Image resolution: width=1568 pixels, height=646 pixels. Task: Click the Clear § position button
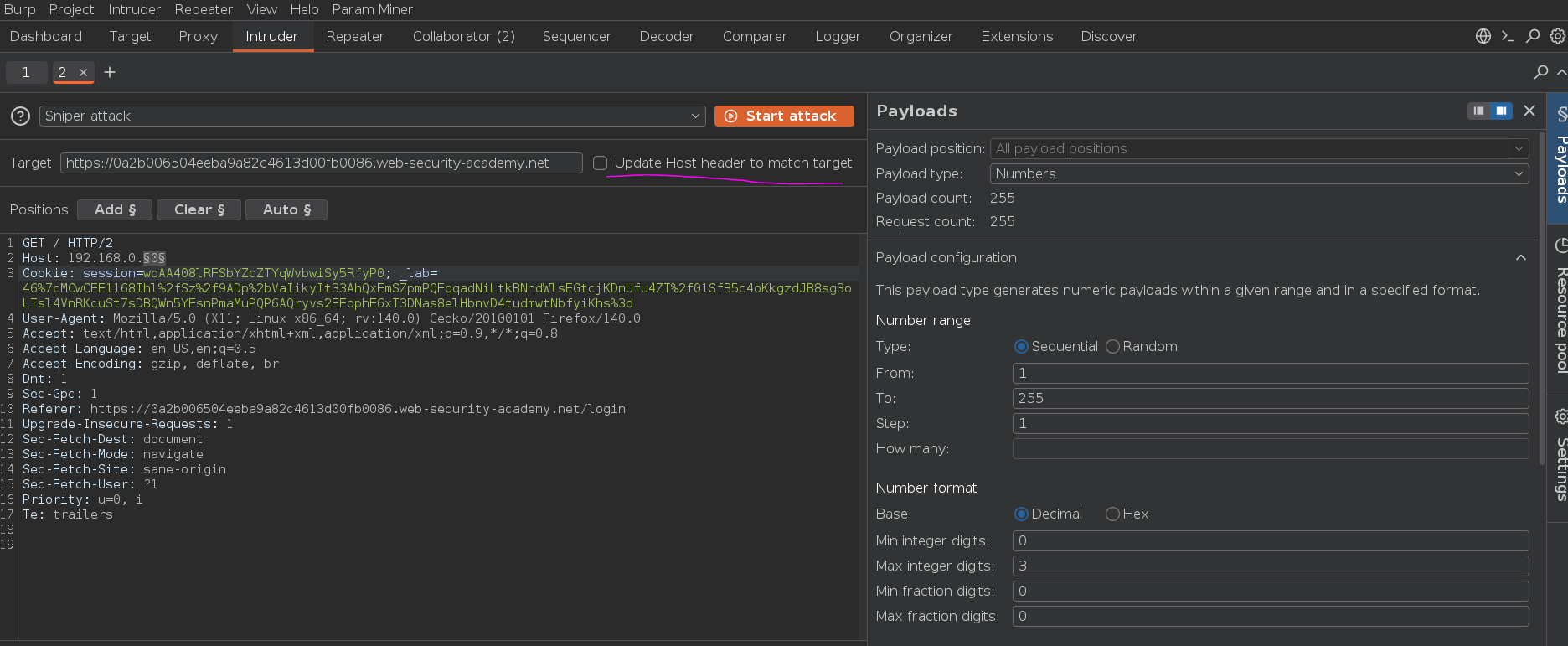click(199, 209)
